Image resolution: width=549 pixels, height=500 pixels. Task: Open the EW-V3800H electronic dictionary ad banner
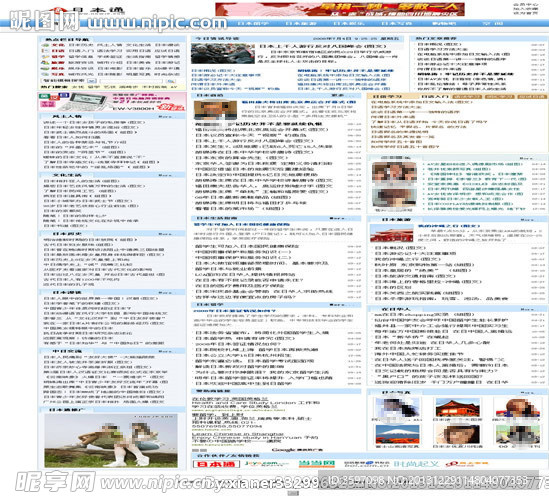(112, 102)
